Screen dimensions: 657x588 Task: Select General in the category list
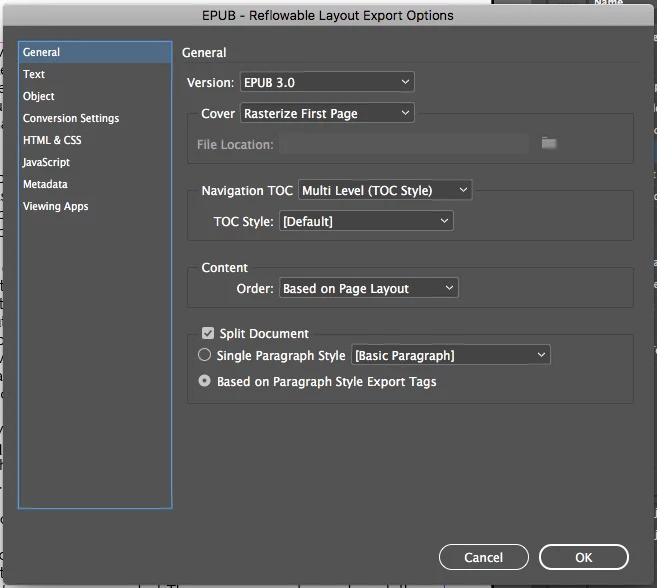95,52
